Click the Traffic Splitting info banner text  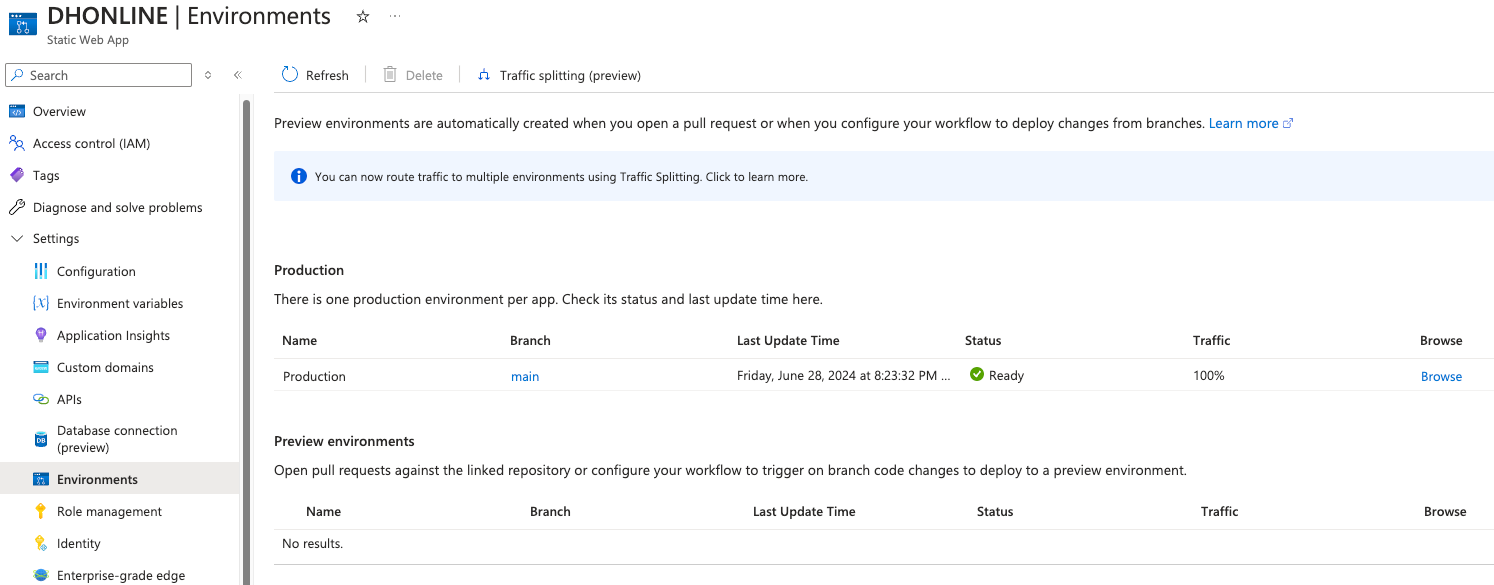pyautogui.click(x=561, y=176)
